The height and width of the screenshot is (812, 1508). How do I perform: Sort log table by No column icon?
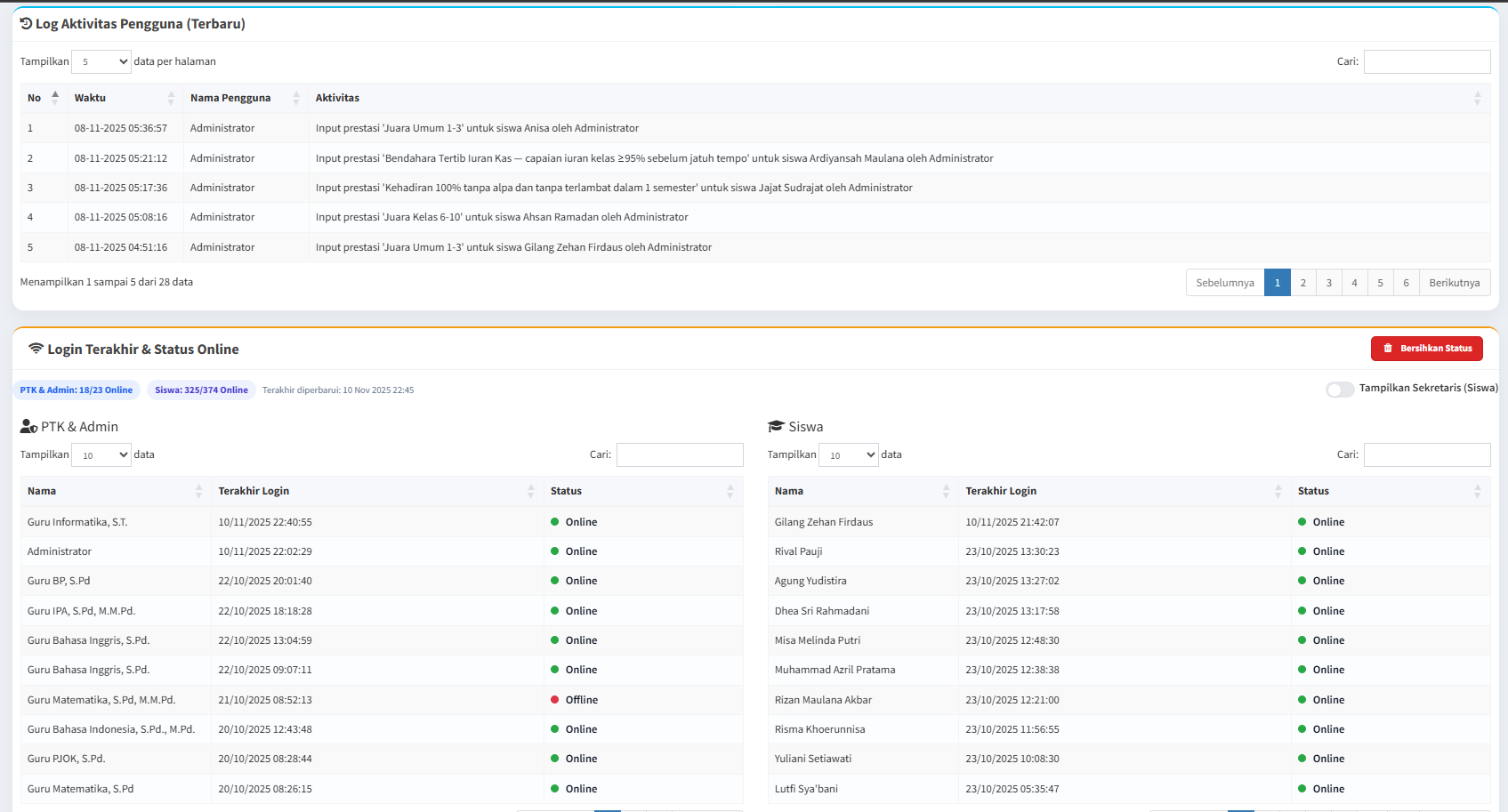point(55,98)
